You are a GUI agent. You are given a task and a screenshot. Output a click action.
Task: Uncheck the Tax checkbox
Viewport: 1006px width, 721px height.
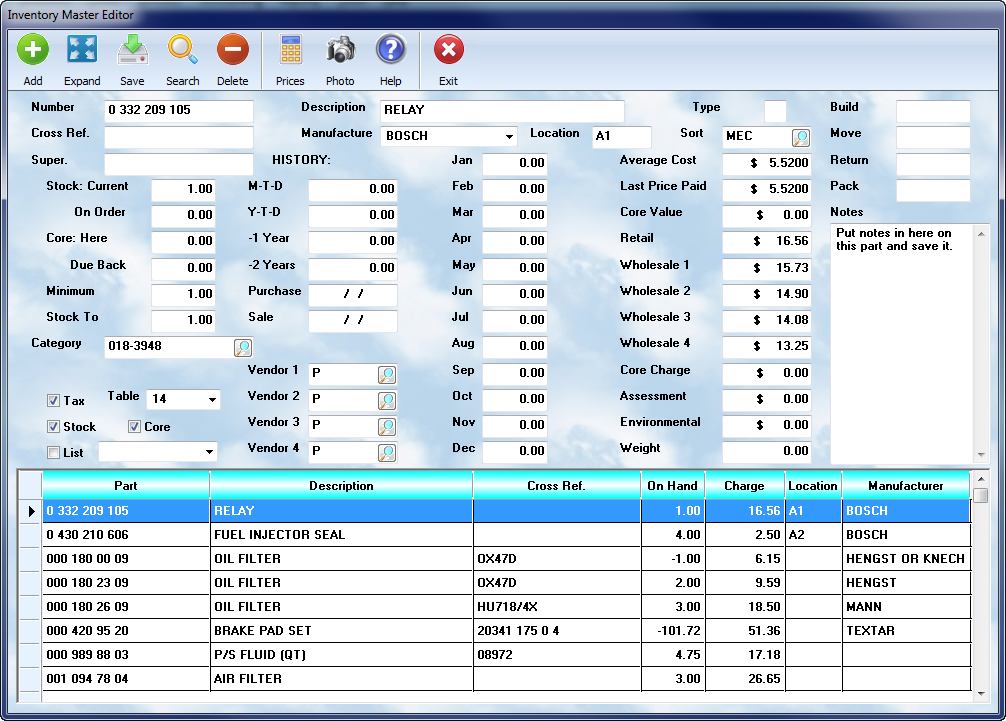pos(54,401)
